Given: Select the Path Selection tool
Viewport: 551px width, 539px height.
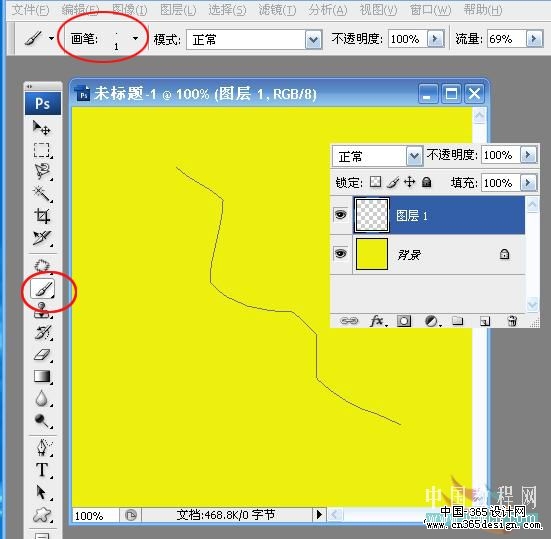Looking at the screenshot, I should click(x=42, y=492).
